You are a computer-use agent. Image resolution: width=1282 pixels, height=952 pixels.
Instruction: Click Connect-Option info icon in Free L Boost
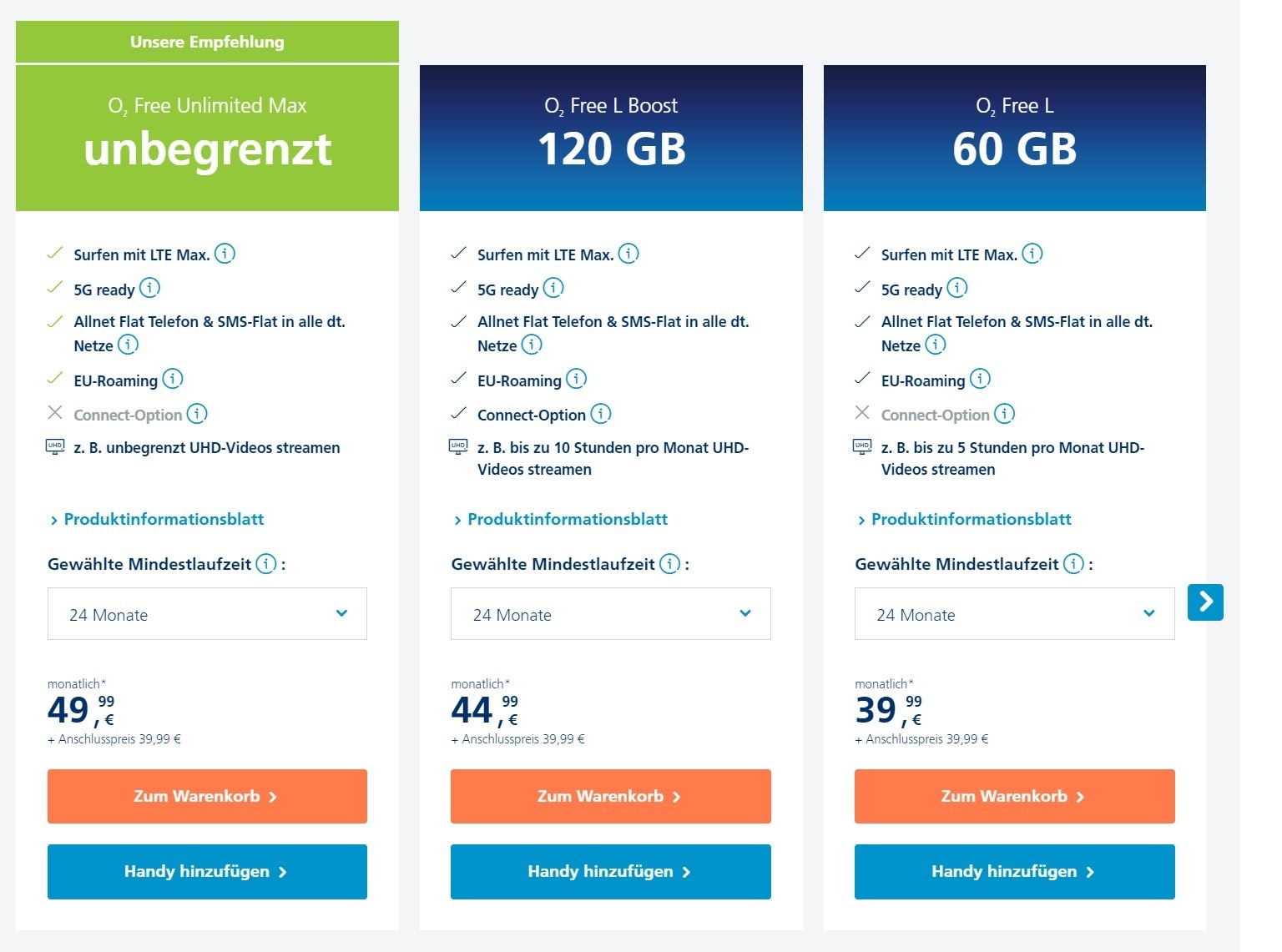point(601,413)
